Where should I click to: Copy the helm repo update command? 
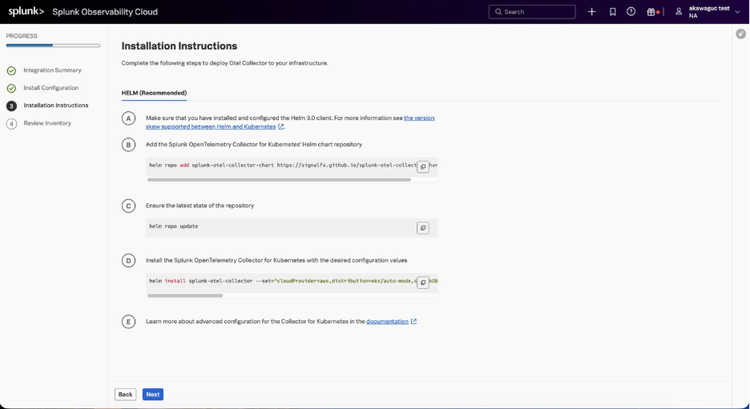point(423,228)
